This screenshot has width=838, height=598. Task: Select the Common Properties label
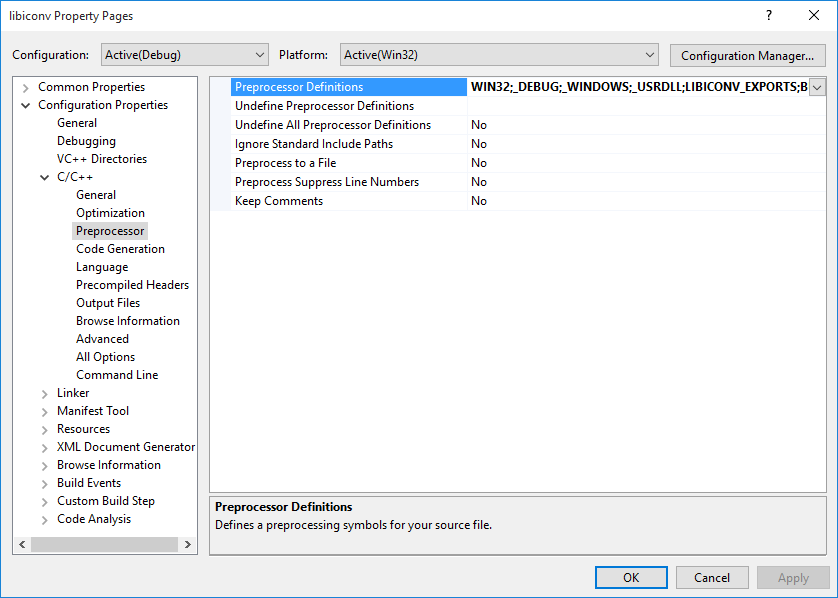tap(91, 87)
